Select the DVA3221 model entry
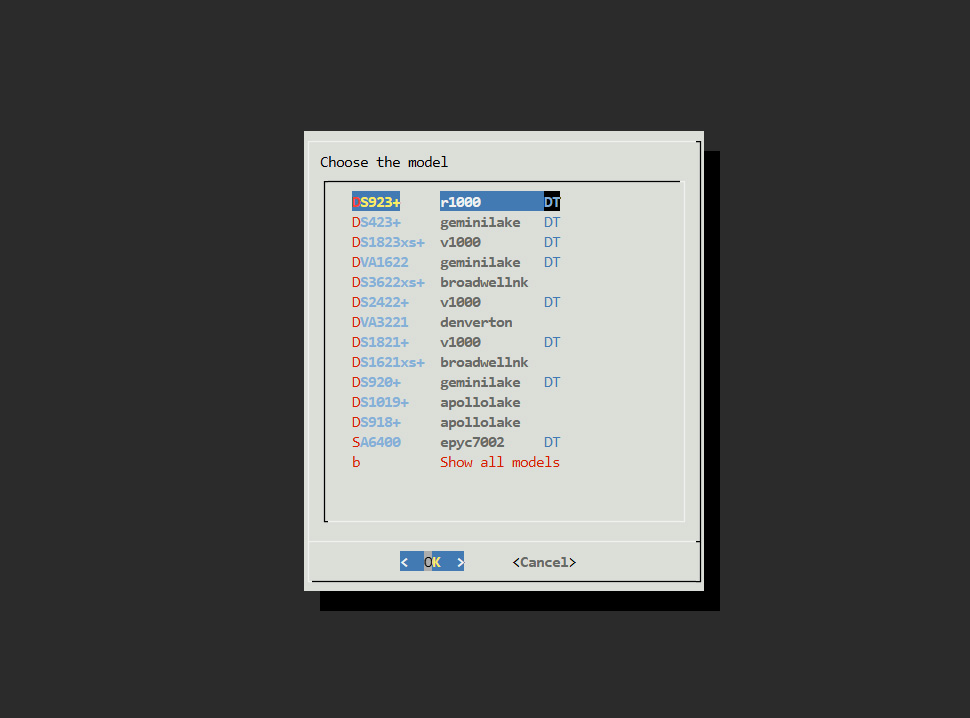This screenshot has height=718, width=970. [x=380, y=322]
